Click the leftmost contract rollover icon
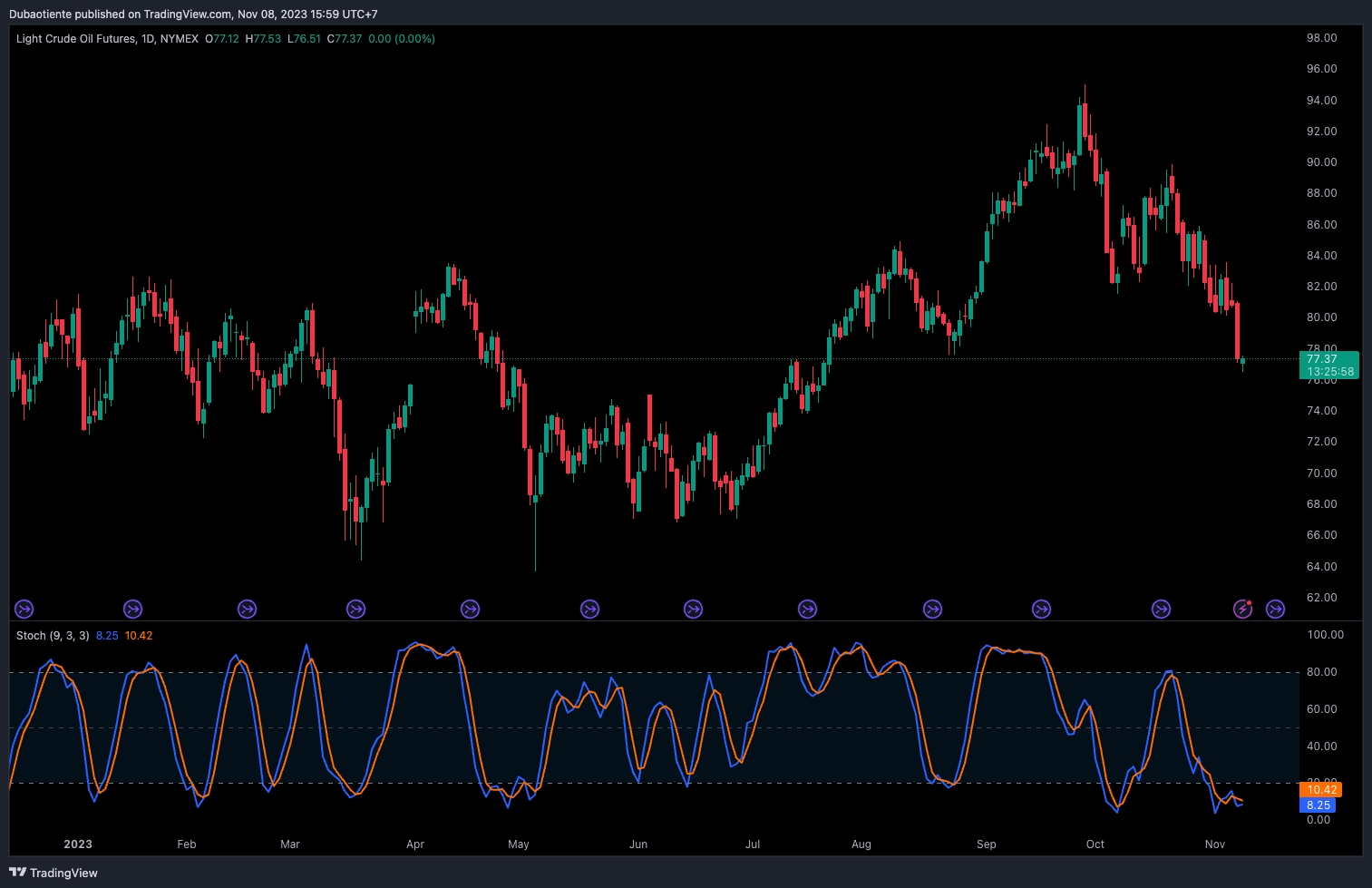The height and width of the screenshot is (888, 1372). pos(24,610)
